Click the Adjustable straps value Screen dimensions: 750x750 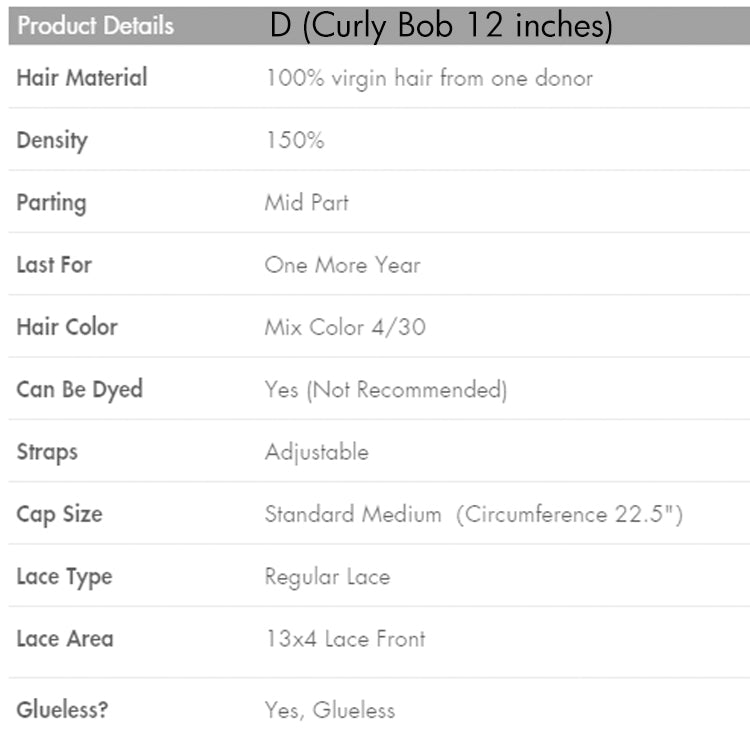(316, 452)
